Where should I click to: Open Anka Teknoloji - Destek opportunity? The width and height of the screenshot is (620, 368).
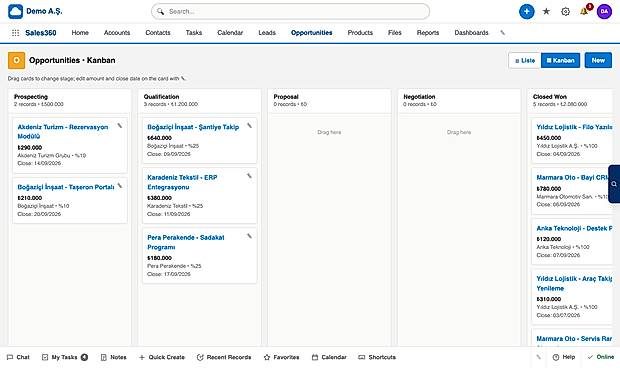[574, 228]
